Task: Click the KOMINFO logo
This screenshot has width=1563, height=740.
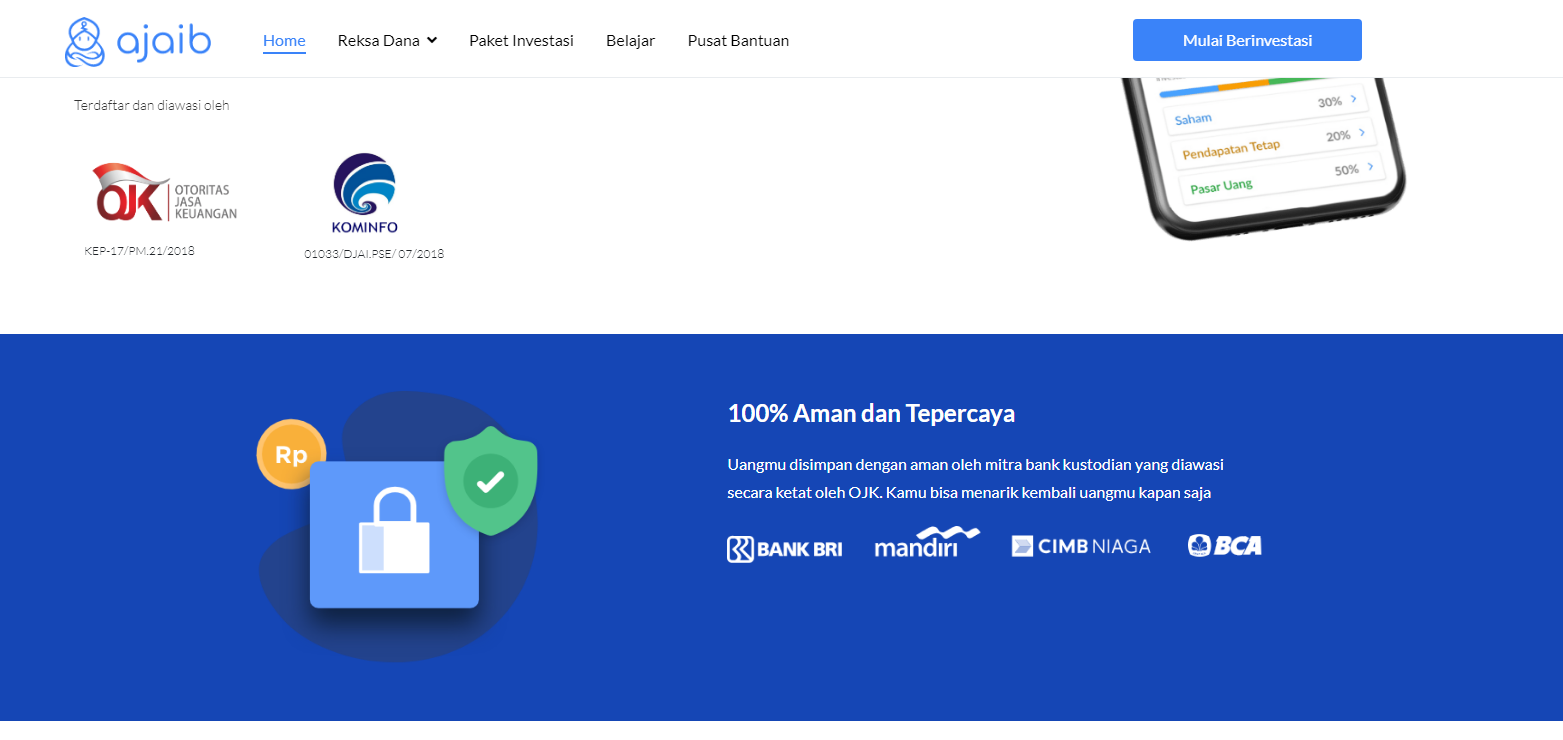Action: tap(365, 193)
